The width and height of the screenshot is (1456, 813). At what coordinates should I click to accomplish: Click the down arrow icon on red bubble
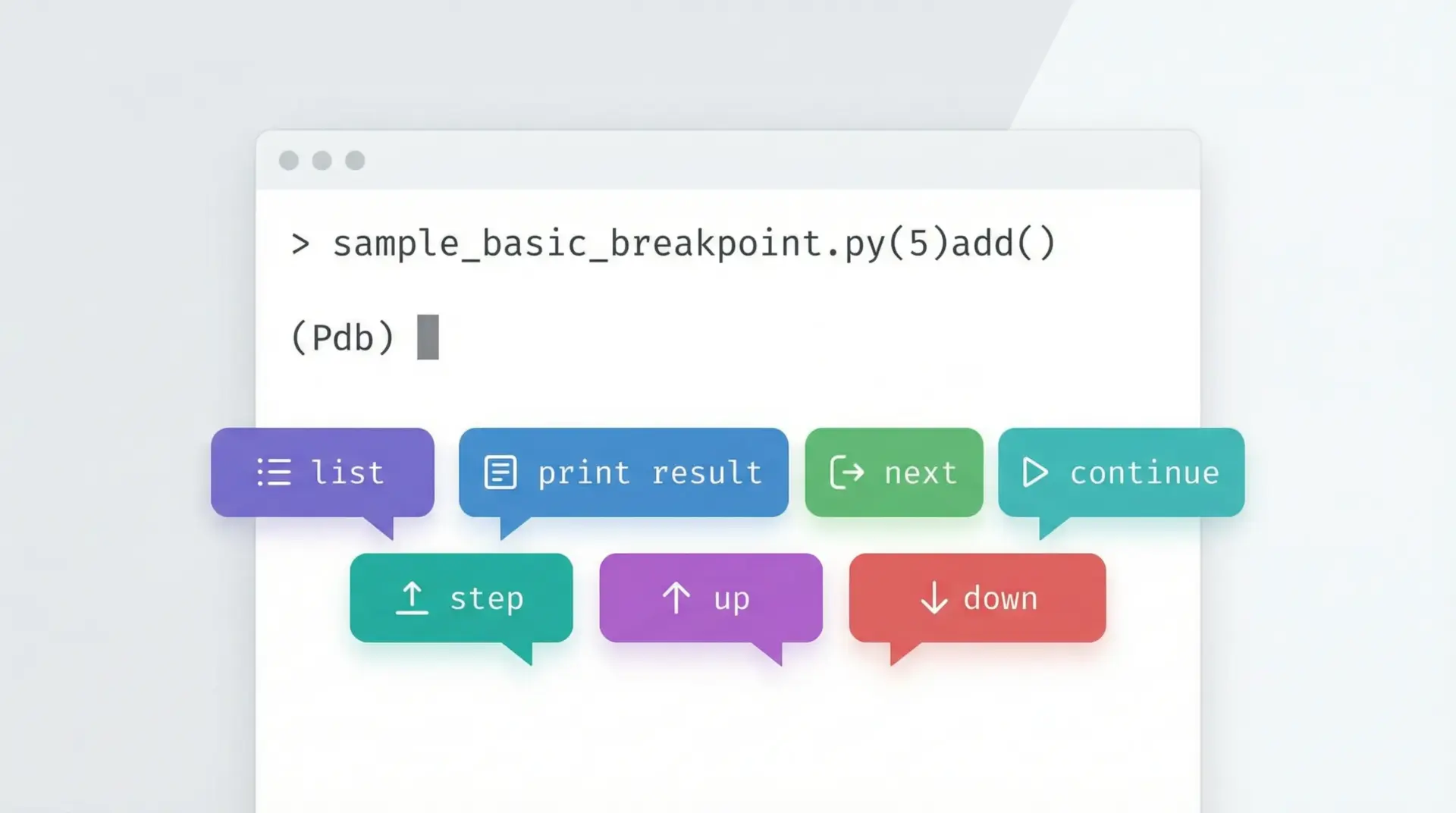934,598
